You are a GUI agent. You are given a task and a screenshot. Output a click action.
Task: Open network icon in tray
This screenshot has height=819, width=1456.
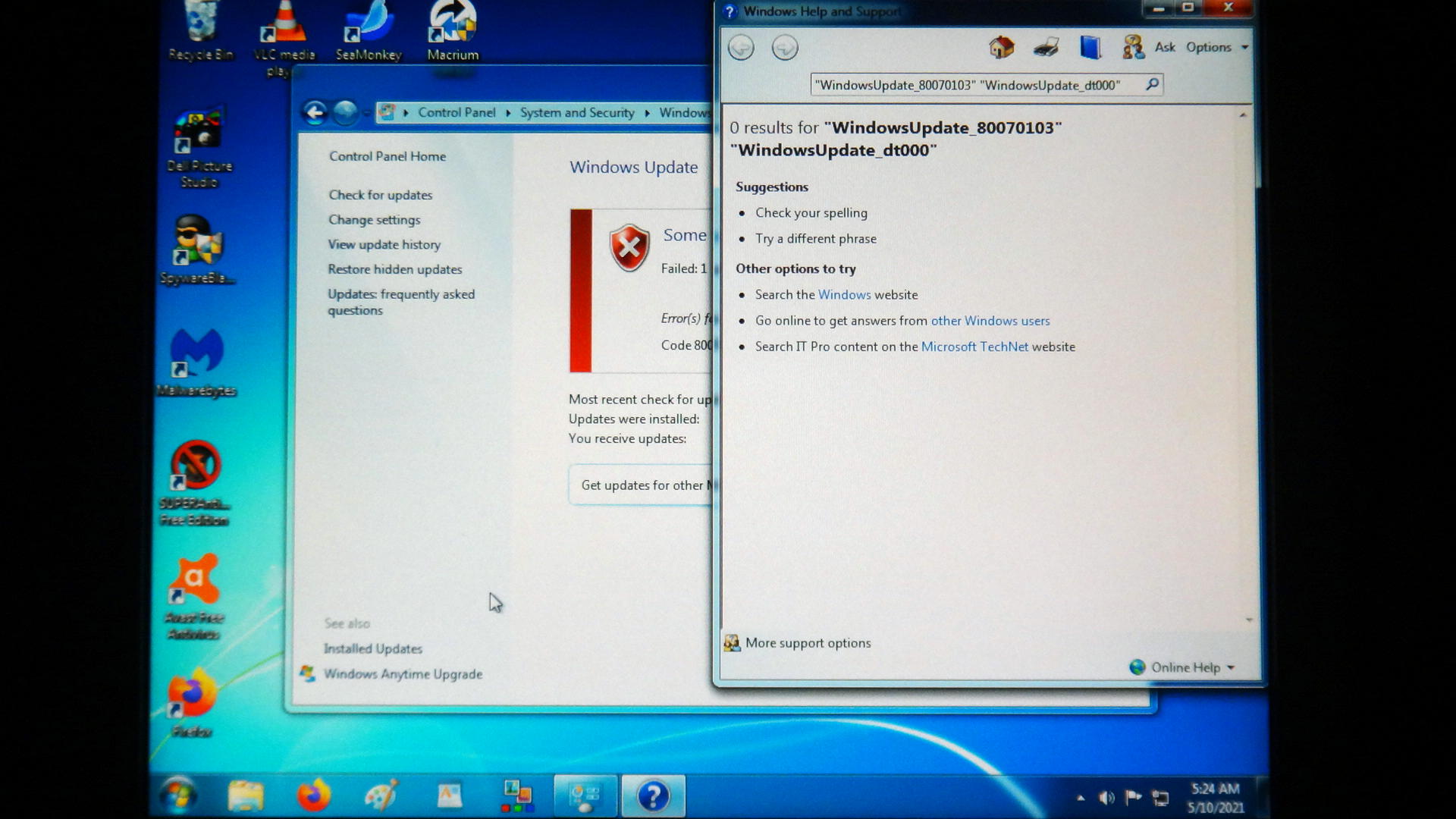pyautogui.click(x=1161, y=798)
